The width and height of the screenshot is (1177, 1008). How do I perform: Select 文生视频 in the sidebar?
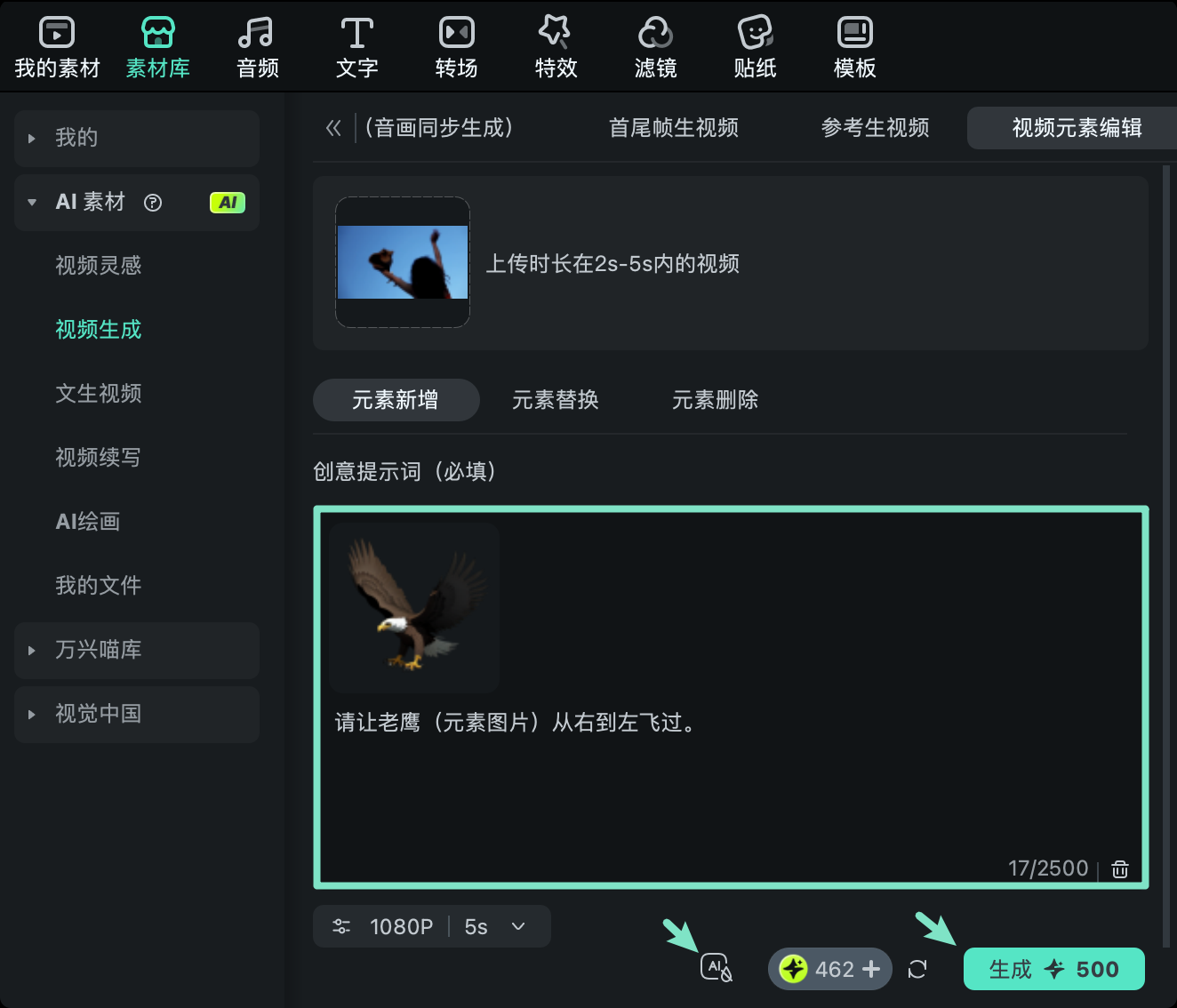pyautogui.click(x=98, y=394)
